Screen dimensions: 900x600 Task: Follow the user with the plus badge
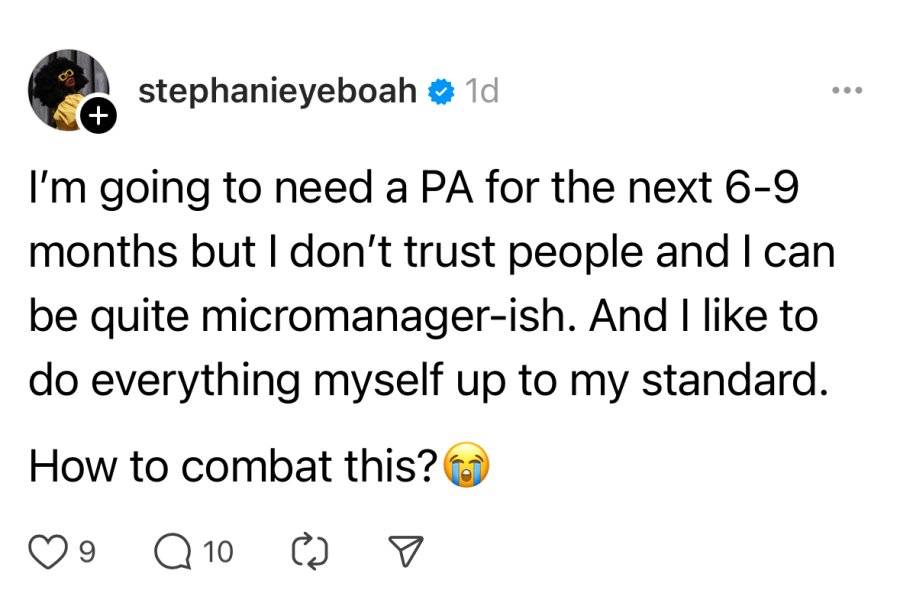tap(99, 115)
